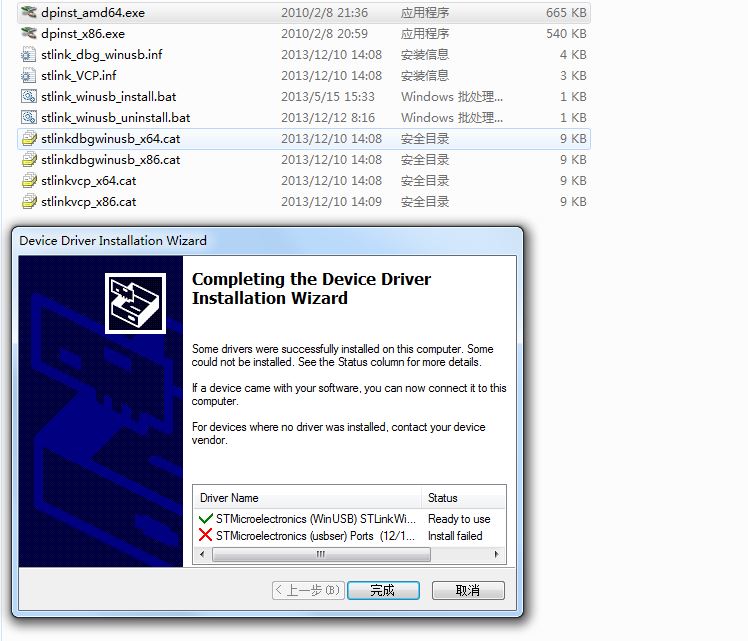Image resolution: width=748 pixels, height=641 pixels.
Task: Select the STMicroelectronics (usbser) Ports driver row
Action: point(349,536)
